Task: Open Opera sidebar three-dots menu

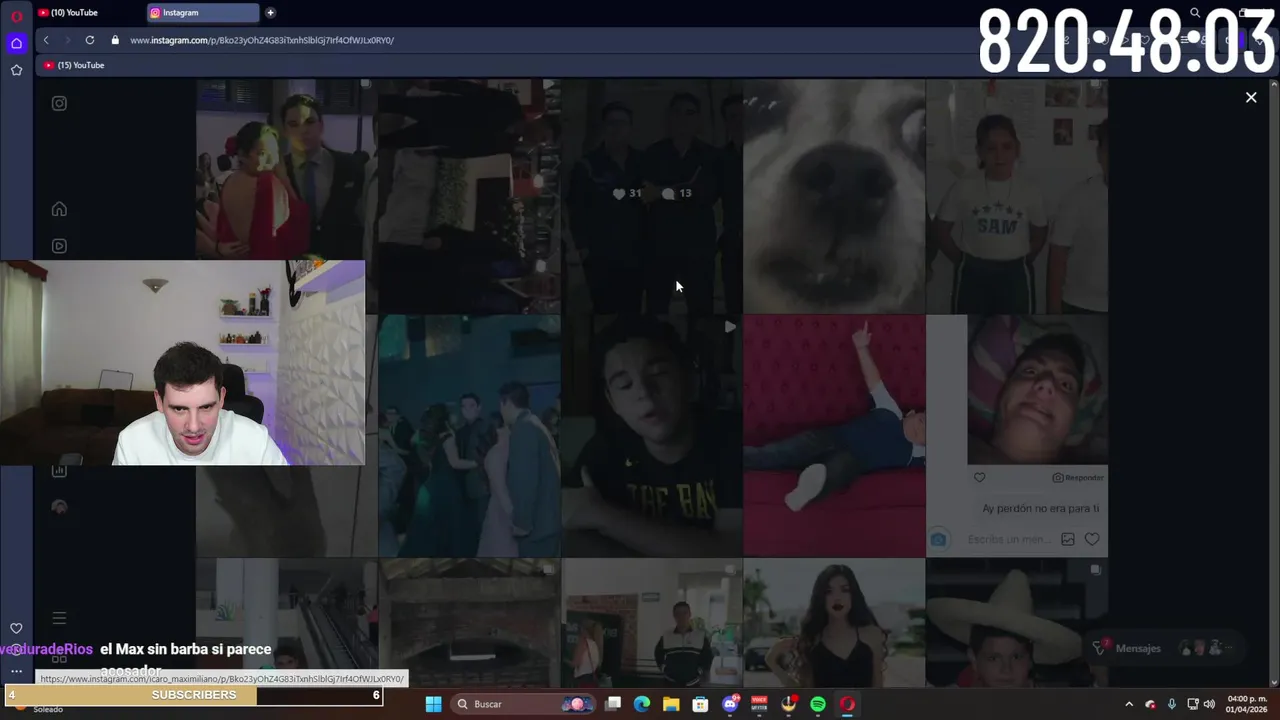Action: coord(16,672)
